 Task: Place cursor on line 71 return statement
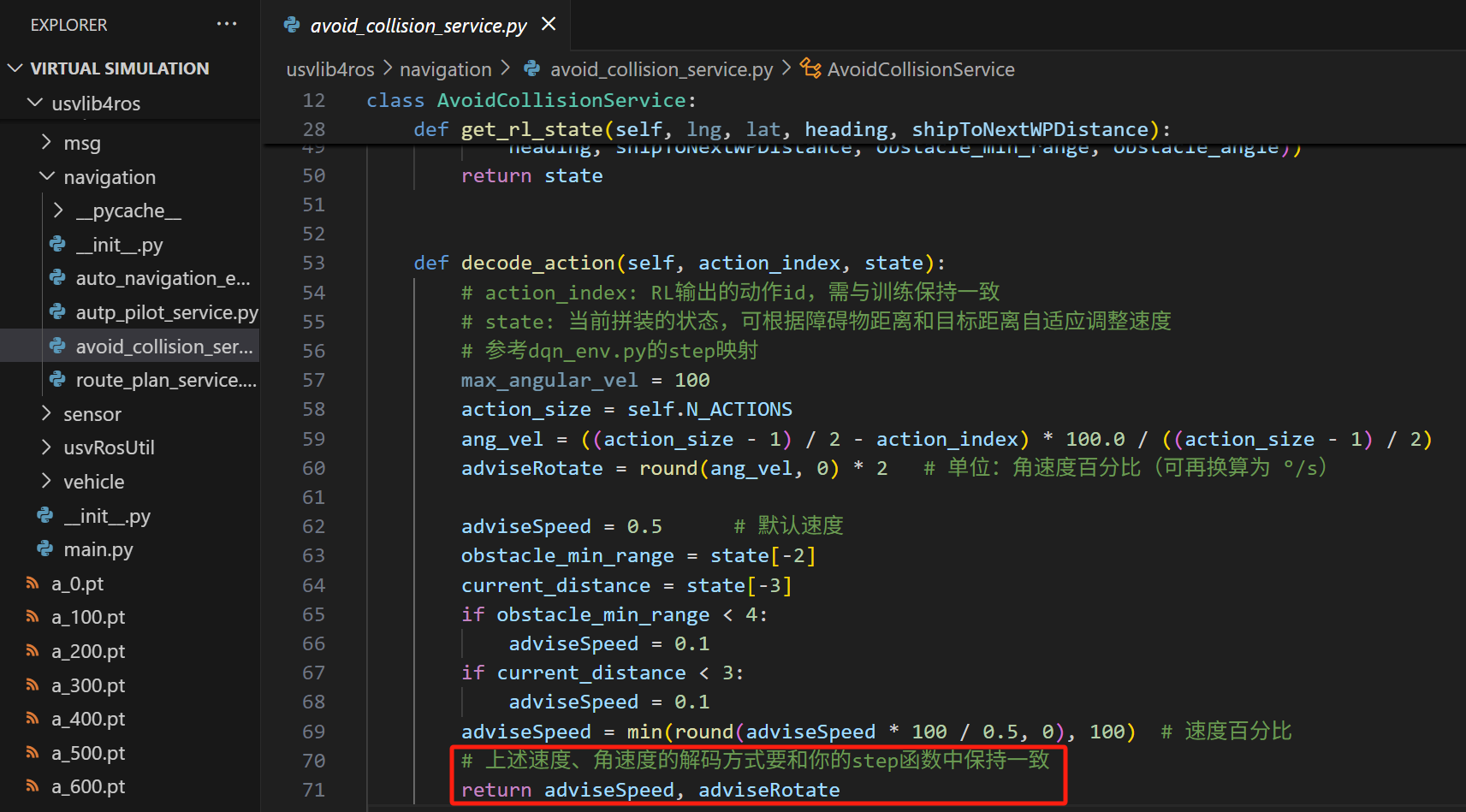[x=650, y=790]
